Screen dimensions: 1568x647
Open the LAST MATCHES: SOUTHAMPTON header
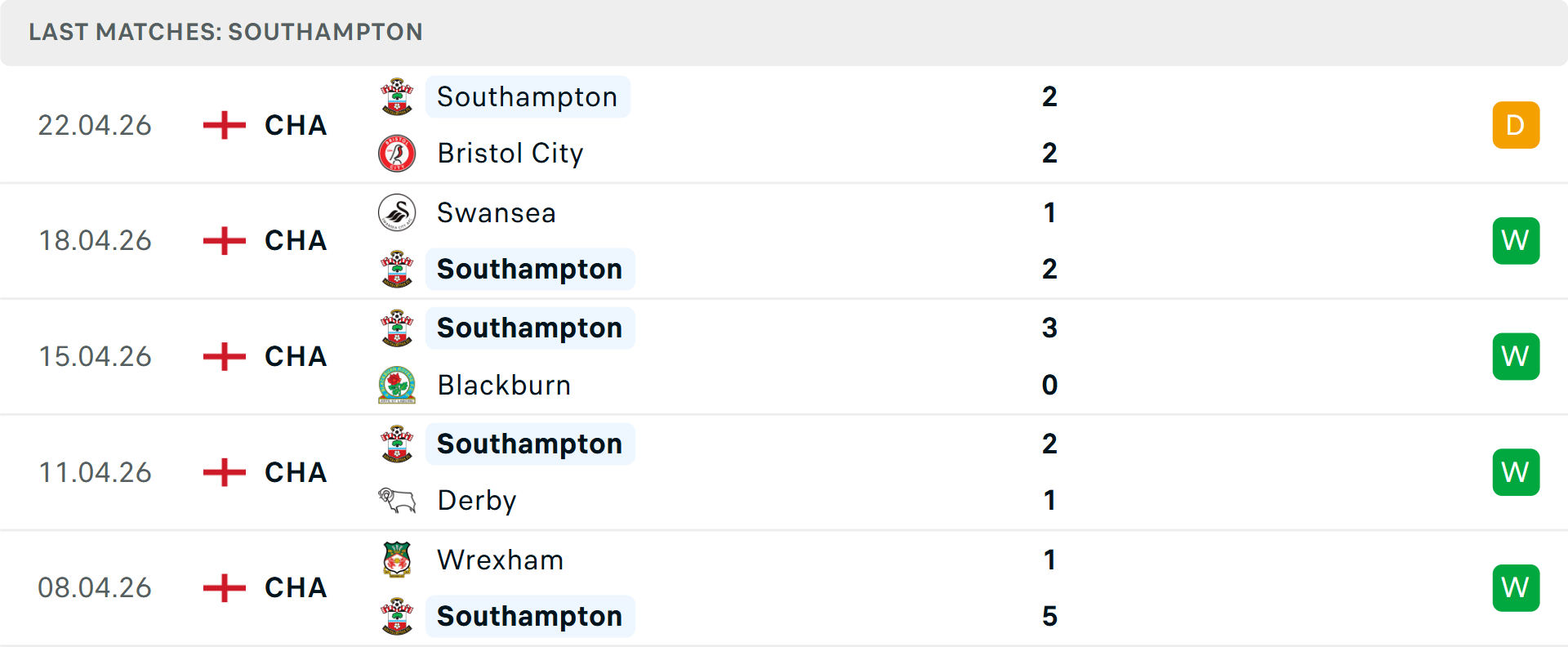point(225,32)
